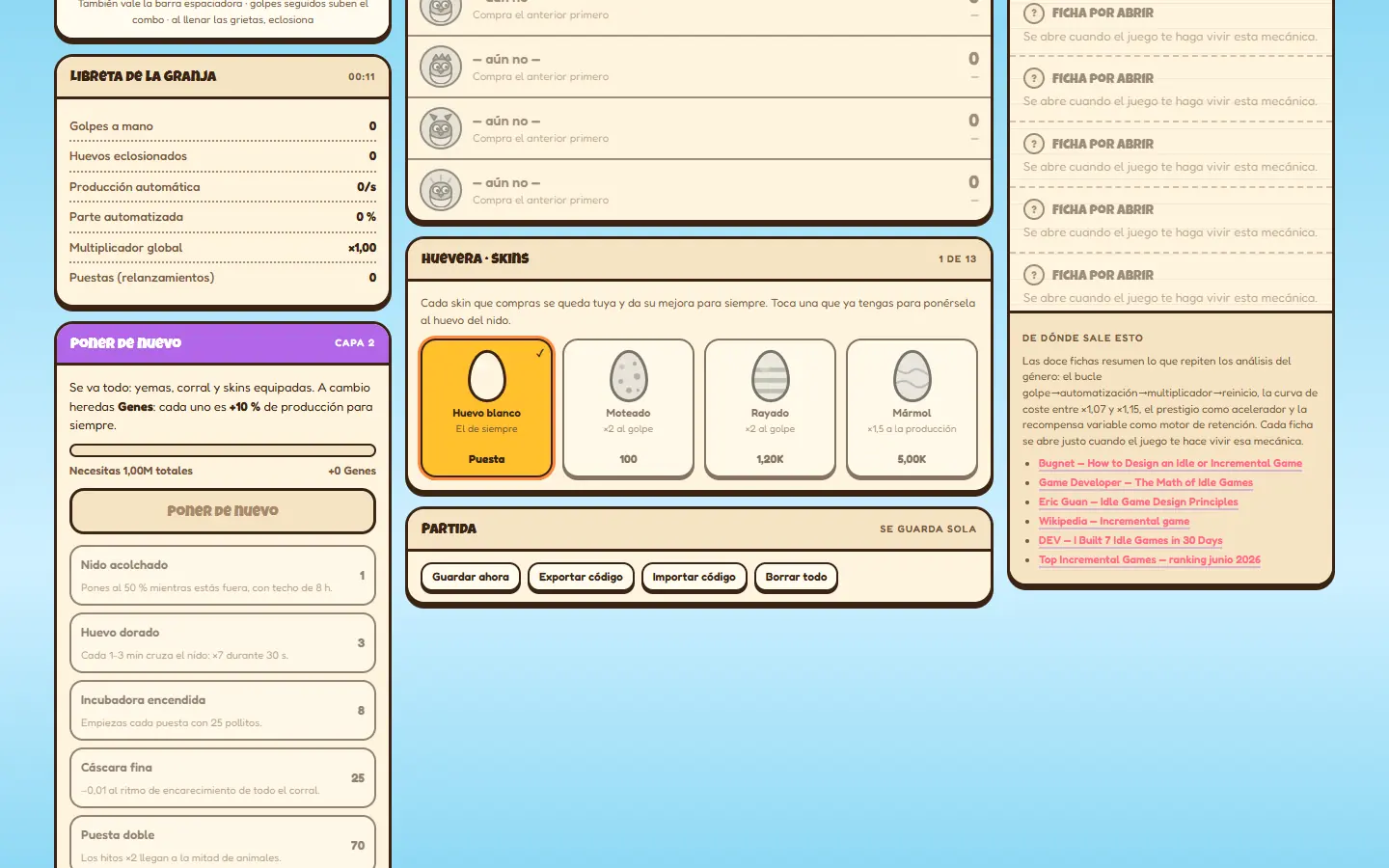The height and width of the screenshot is (868, 1389).
Task: Click the Golpes a mano stat row
Action: tap(223, 126)
